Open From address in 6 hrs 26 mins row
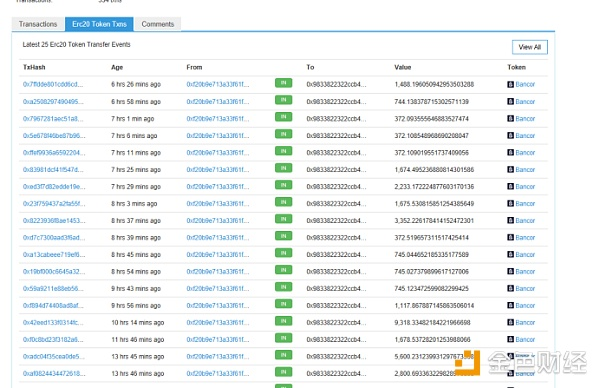 pyautogui.click(x=218, y=84)
